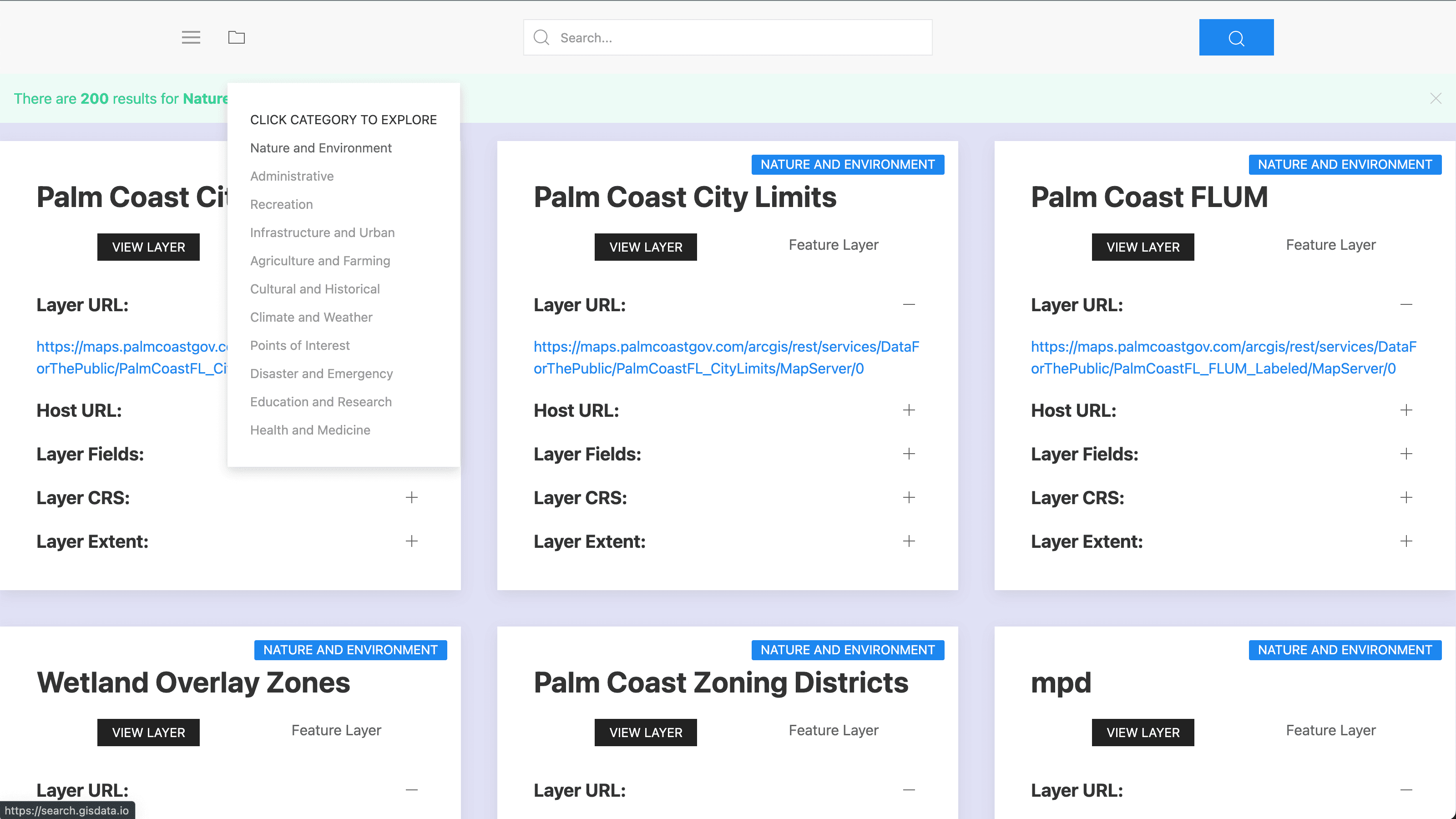Select Infrastructure and Urban category

(322, 232)
